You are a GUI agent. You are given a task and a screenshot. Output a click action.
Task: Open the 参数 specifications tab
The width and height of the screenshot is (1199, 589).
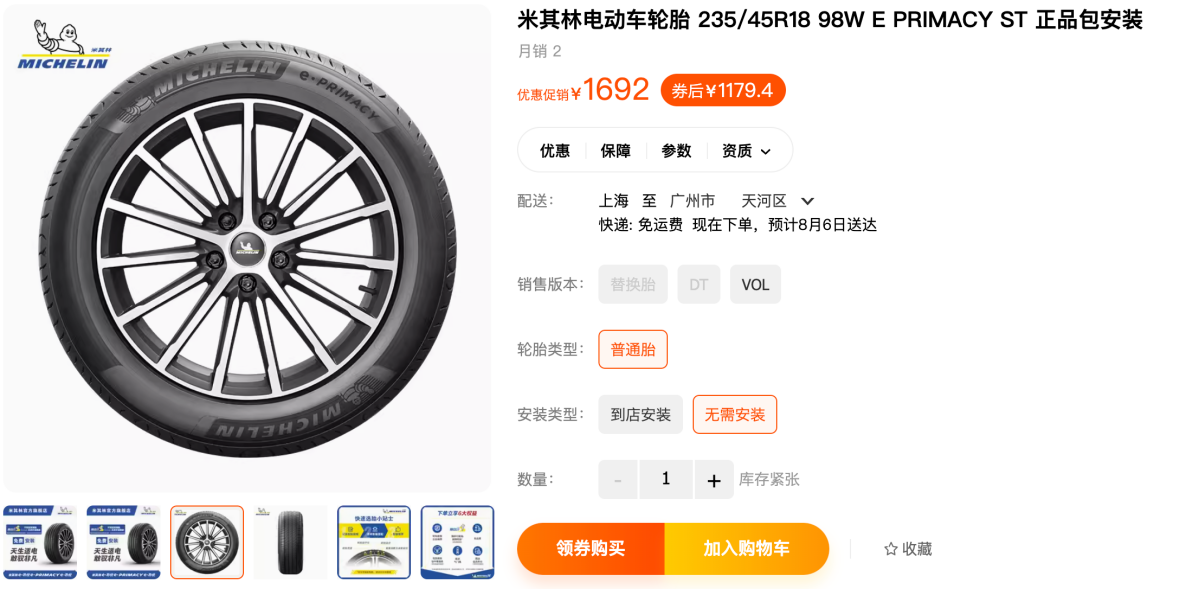676,151
